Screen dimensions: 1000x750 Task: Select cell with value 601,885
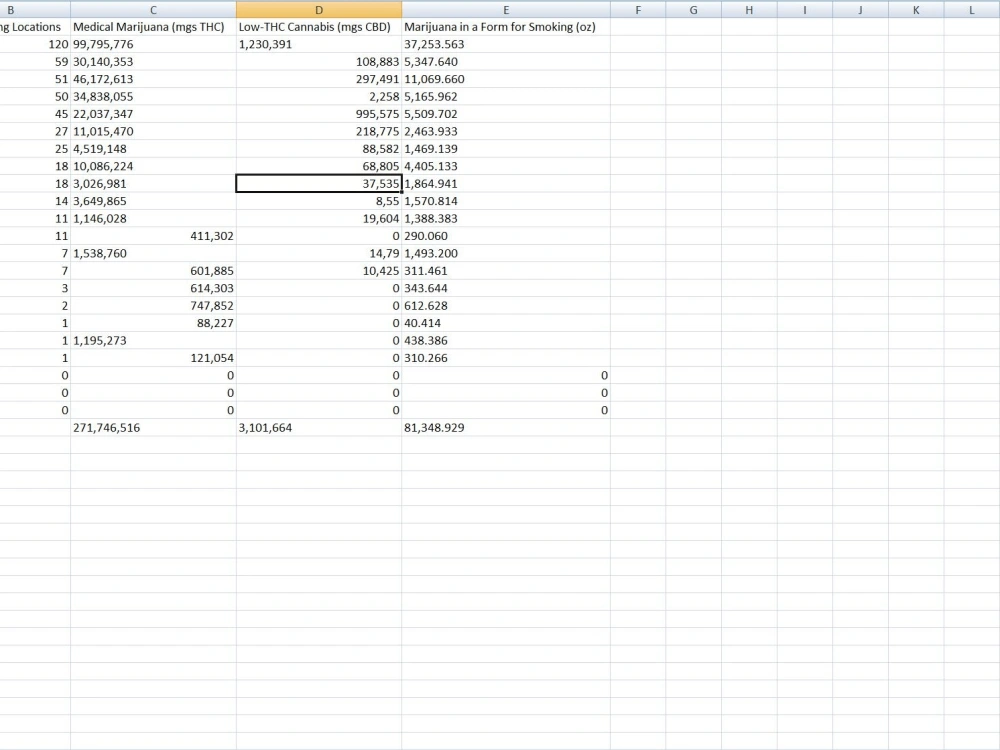pyautogui.click(x=153, y=270)
